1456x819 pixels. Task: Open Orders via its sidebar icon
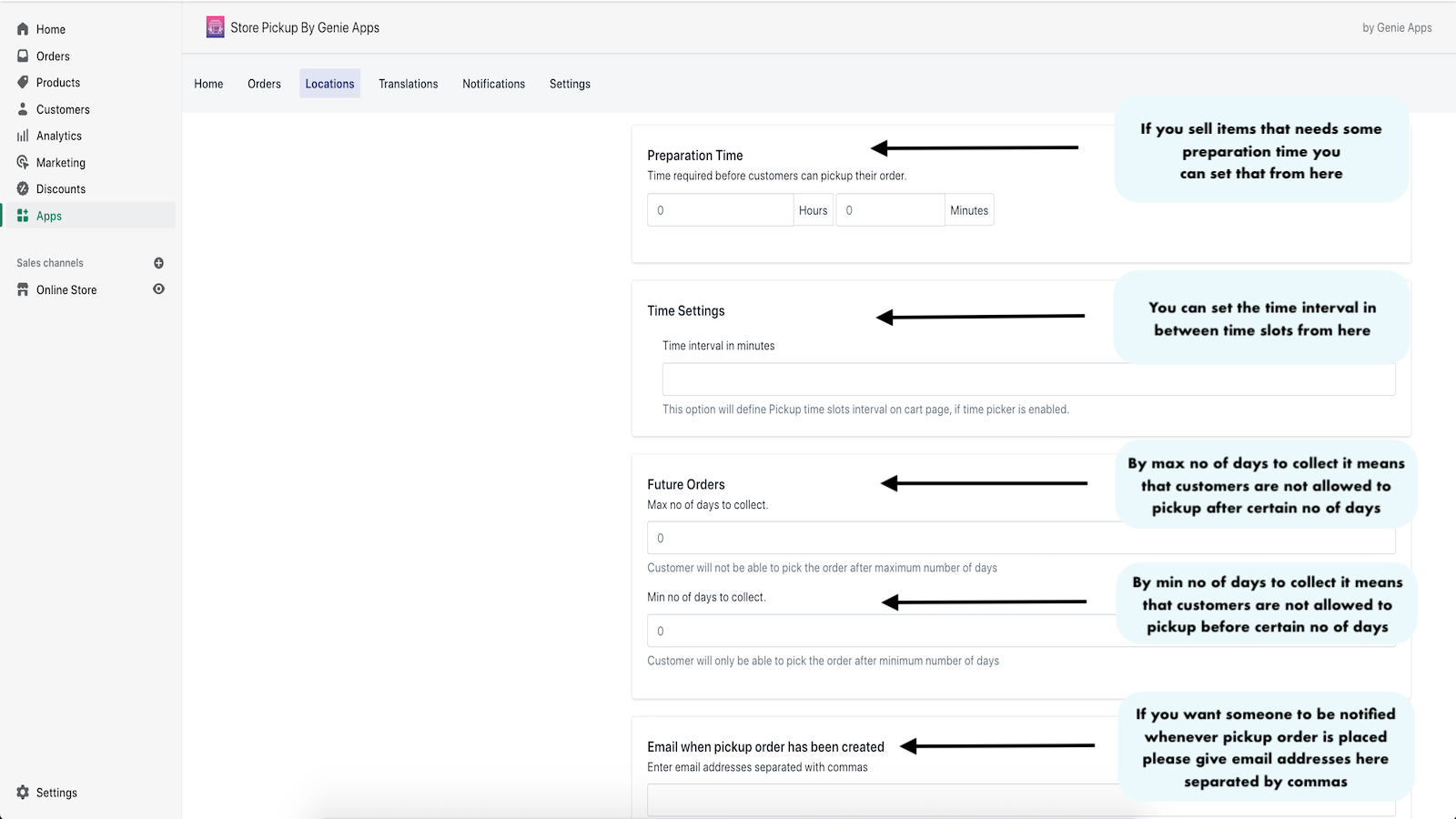[x=23, y=56]
